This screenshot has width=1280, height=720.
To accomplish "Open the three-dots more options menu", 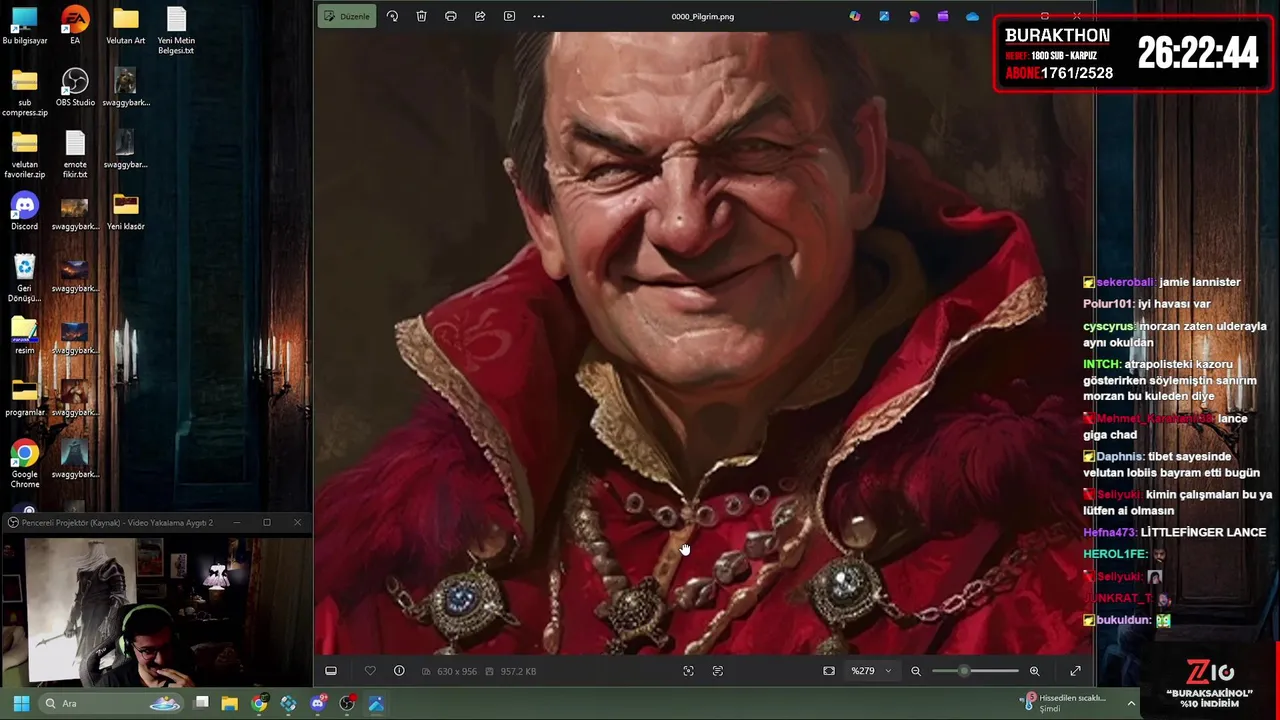I will click(x=539, y=16).
